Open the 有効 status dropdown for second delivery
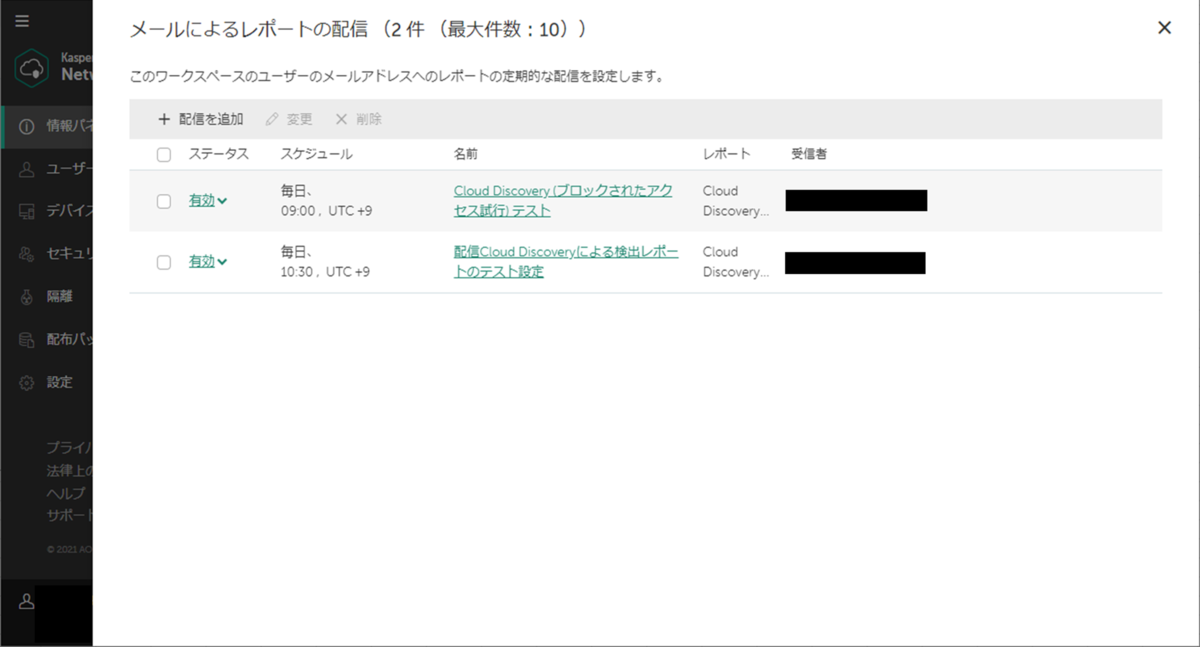 click(x=207, y=261)
